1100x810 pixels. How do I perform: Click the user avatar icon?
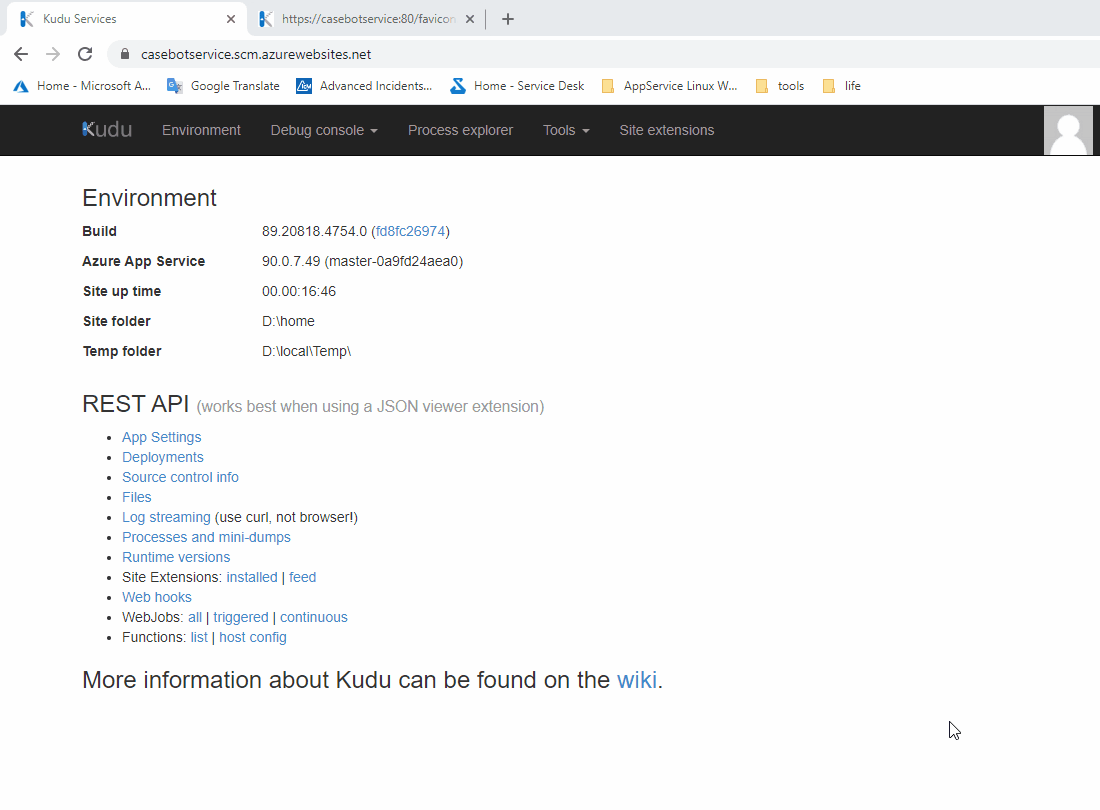pyautogui.click(x=1068, y=131)
